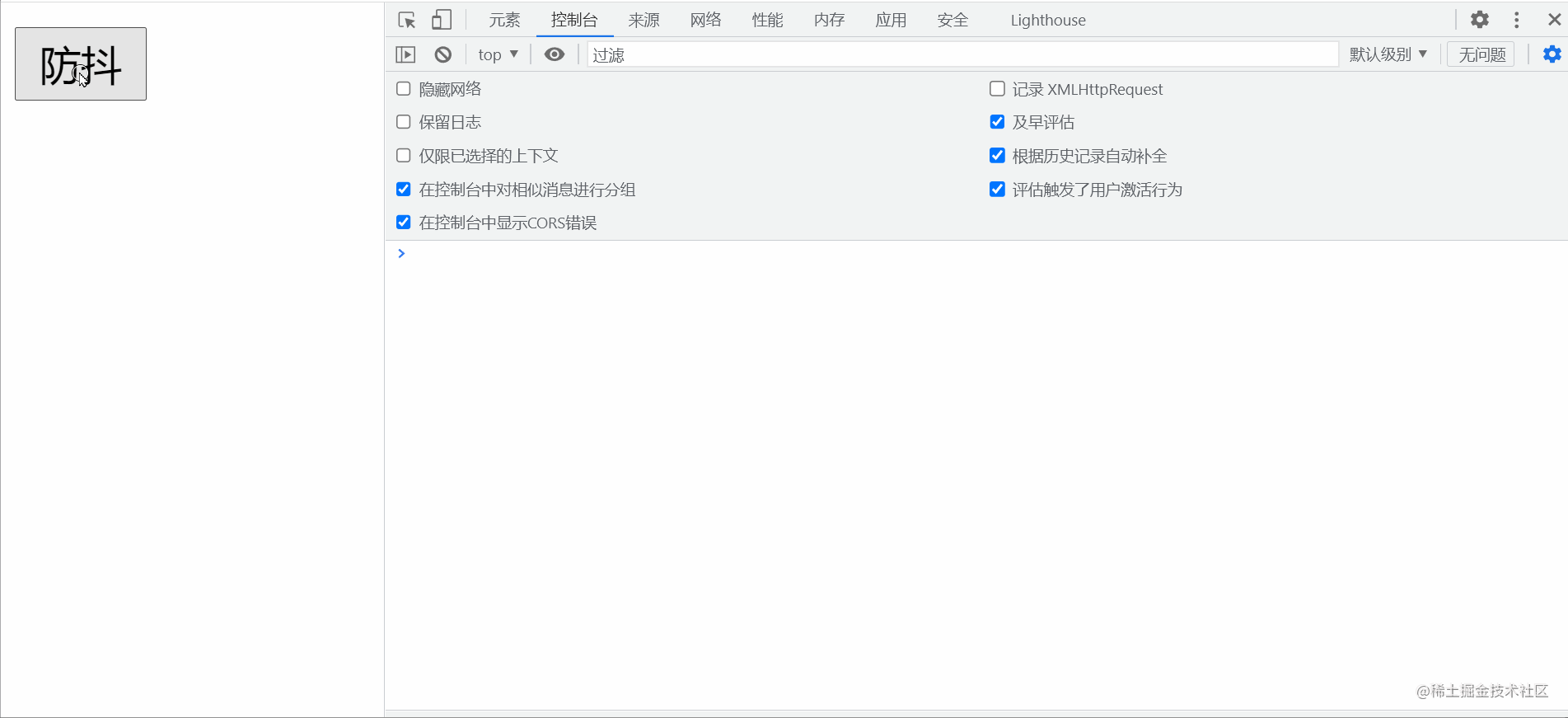1568x718 pixels.
Task: Switch to the 网络 tab
Action: [x=705, y=20]
